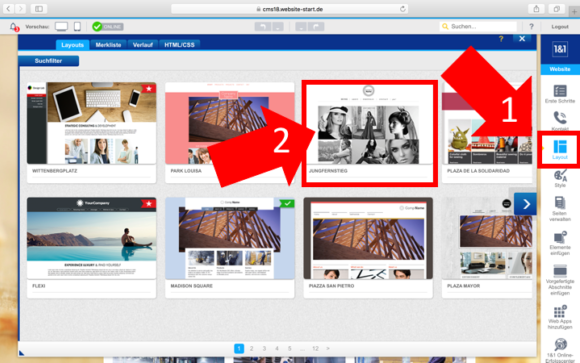
Task: Select the Layout icon in sidebar
Action: tap(560, 147)
